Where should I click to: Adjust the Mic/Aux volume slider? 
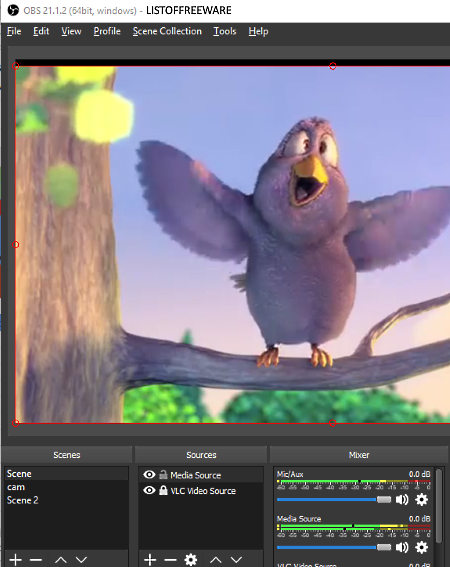click(x=334, y=500)
